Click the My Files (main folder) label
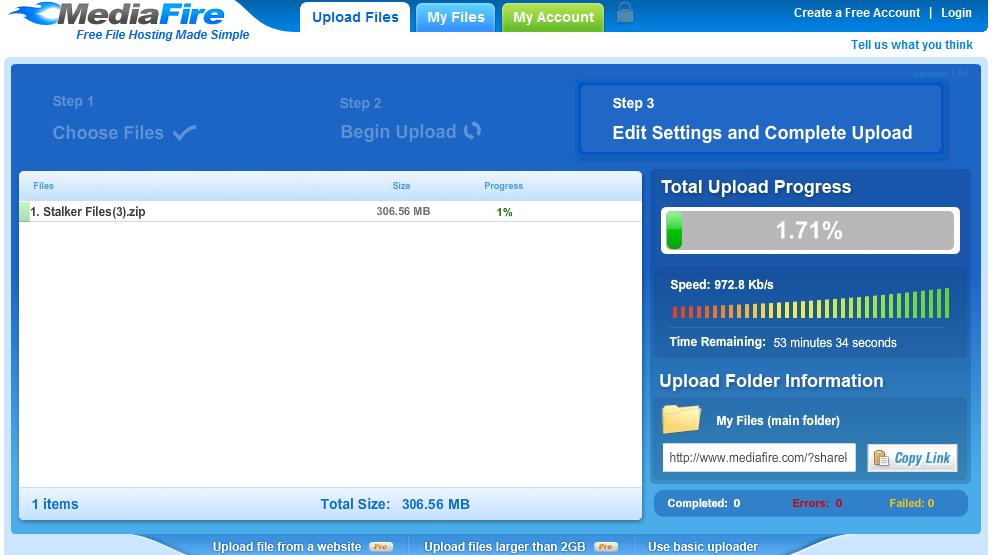The image size is (994, 555). point(778,421)
